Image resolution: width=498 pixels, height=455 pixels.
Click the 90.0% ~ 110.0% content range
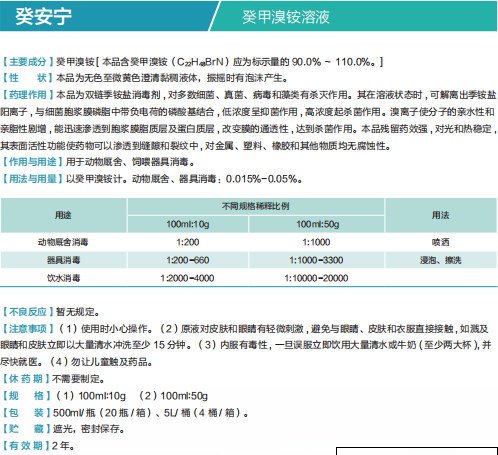coord(331,62)
